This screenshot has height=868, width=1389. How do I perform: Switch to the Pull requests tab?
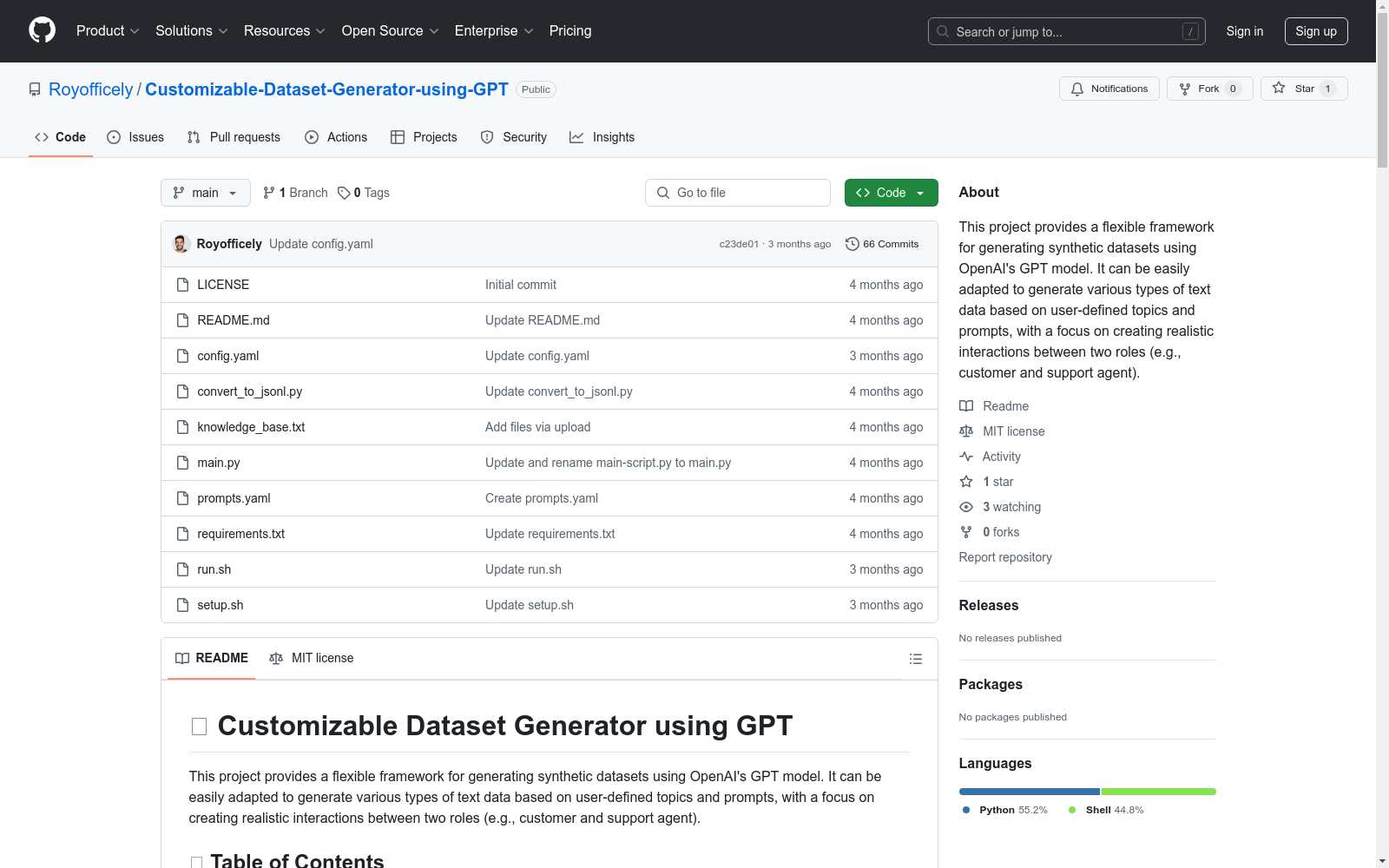(x=234, y=137)
